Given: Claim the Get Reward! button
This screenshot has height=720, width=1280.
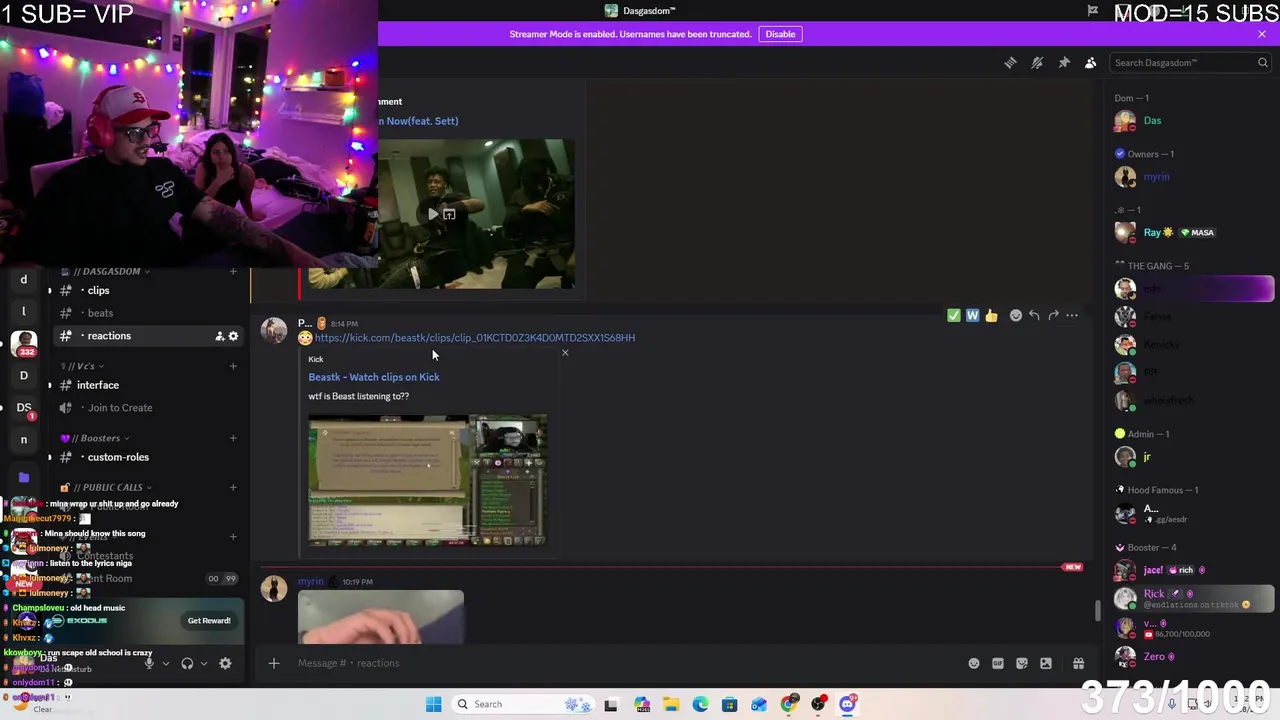Looking at the screenshot, I should tap(209, 621).
